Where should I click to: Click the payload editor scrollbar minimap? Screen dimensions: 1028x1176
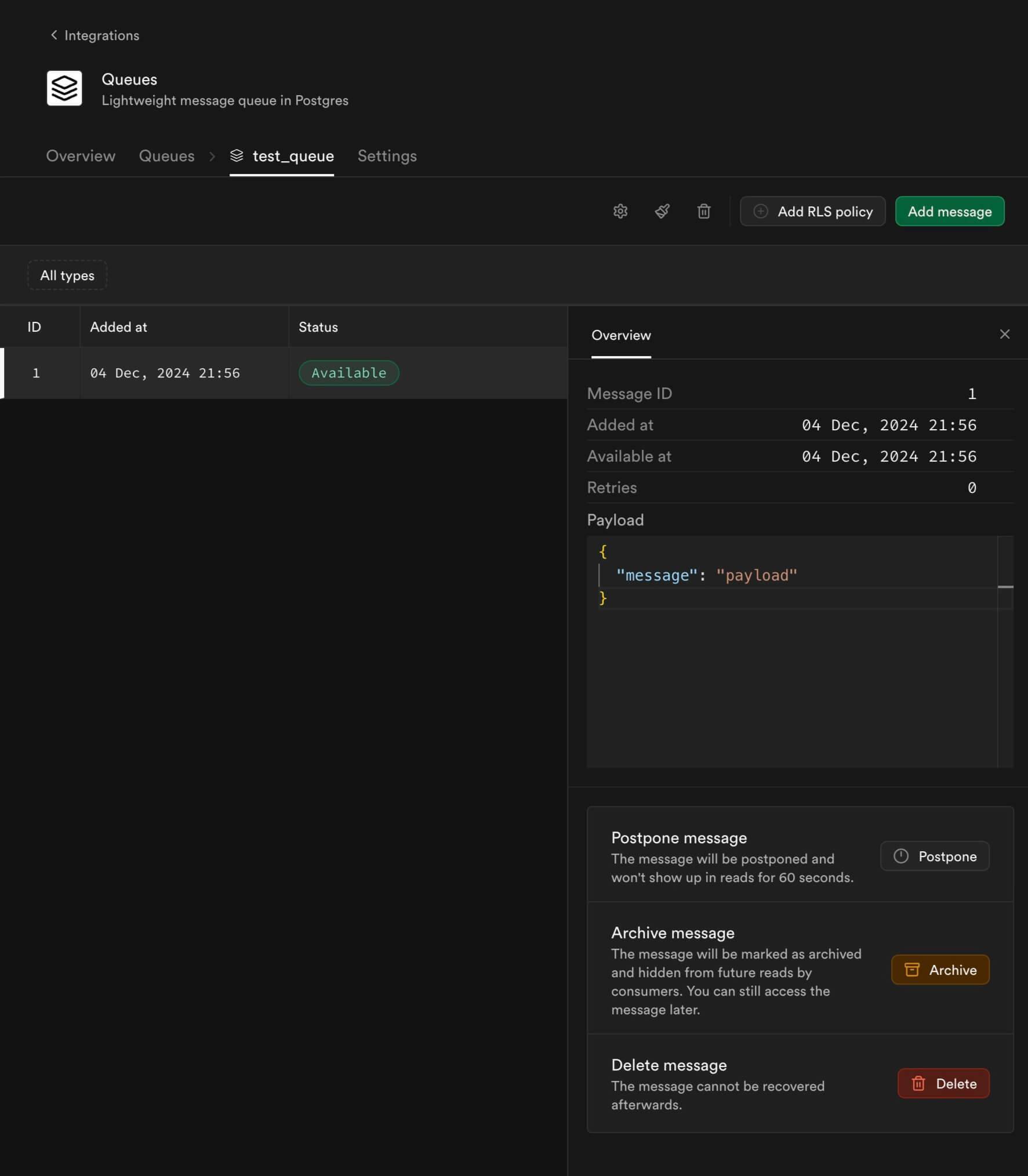point(1005,587)
